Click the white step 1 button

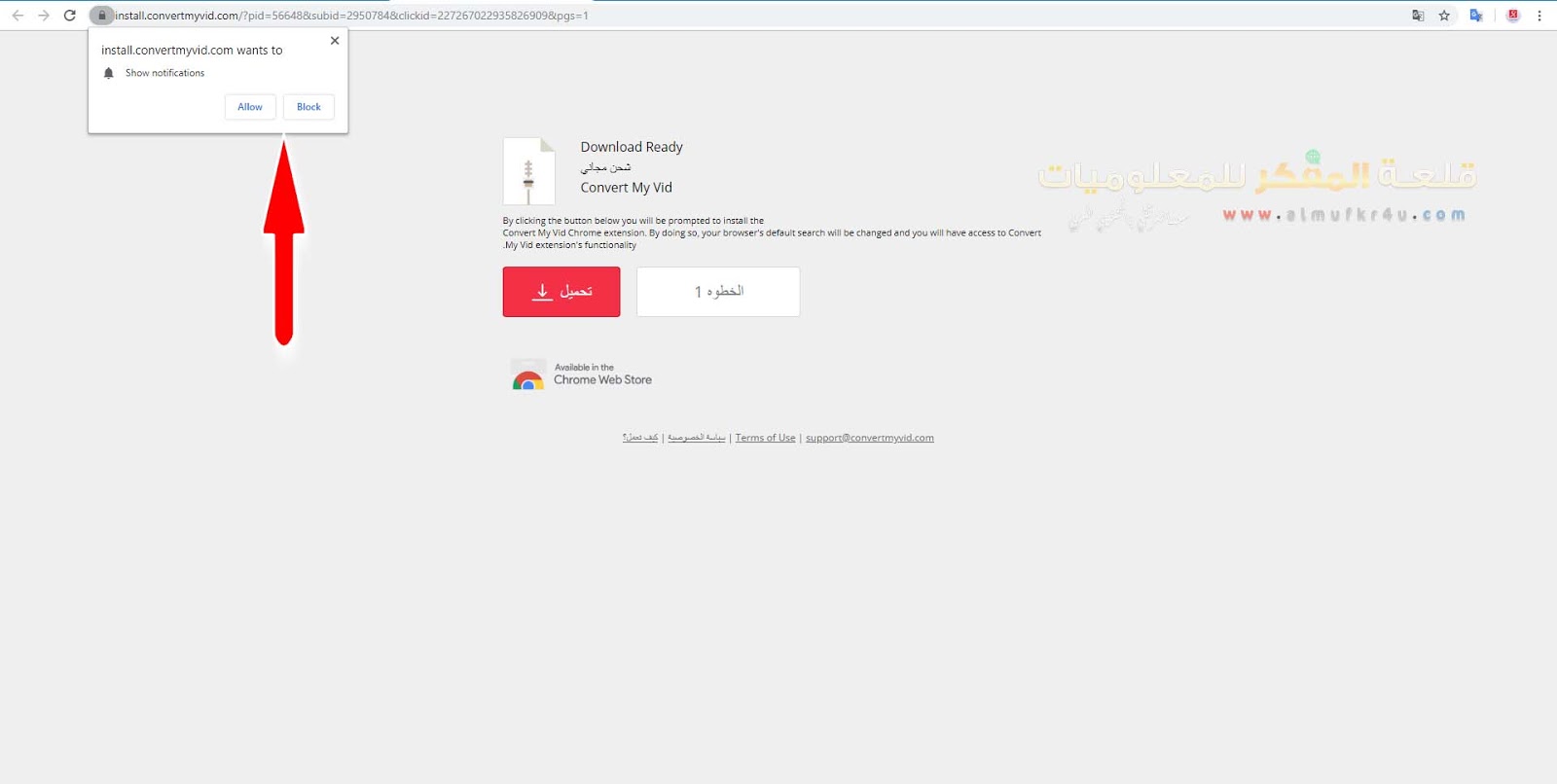click(x=718, y=292)
